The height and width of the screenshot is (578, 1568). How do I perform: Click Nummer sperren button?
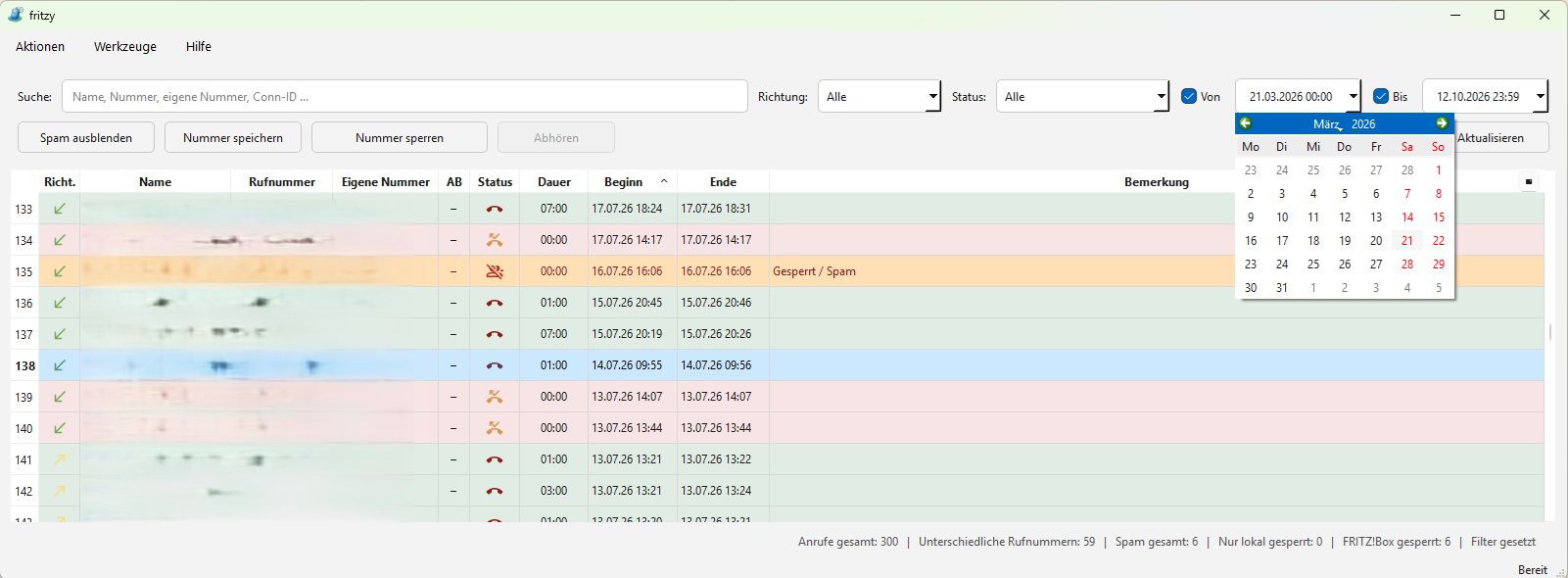(x=400, y=137)
